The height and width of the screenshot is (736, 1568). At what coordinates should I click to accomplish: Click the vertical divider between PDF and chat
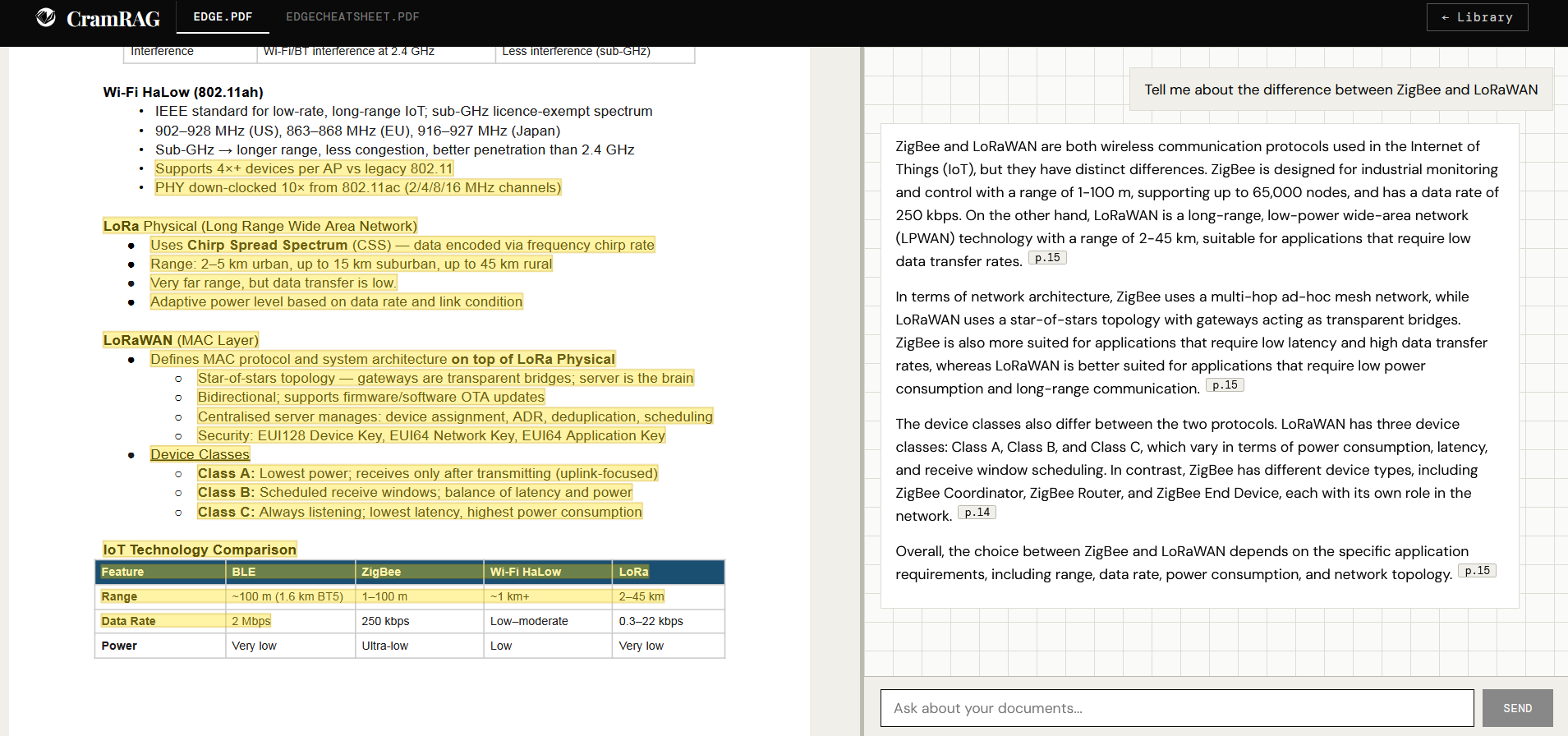[862, 391]
